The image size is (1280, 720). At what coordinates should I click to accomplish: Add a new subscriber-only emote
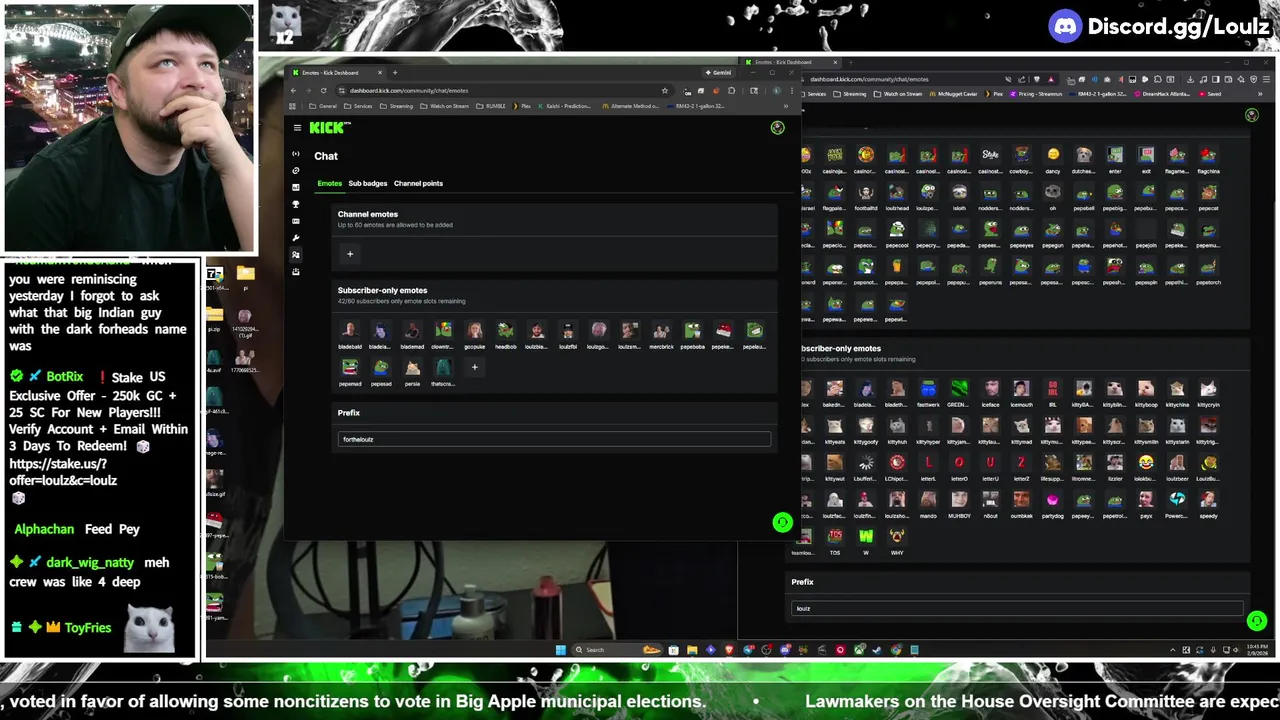point(474,367)
